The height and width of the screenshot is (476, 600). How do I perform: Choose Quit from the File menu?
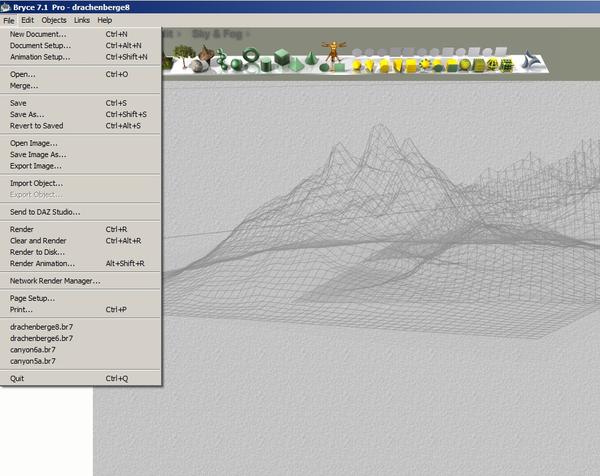pos(81,378)
